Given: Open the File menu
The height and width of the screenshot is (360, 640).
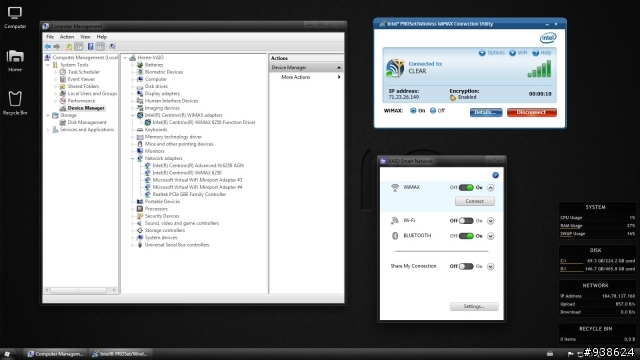Looking at the screenshot, I should pyautogui.click(x=50, y=37).
